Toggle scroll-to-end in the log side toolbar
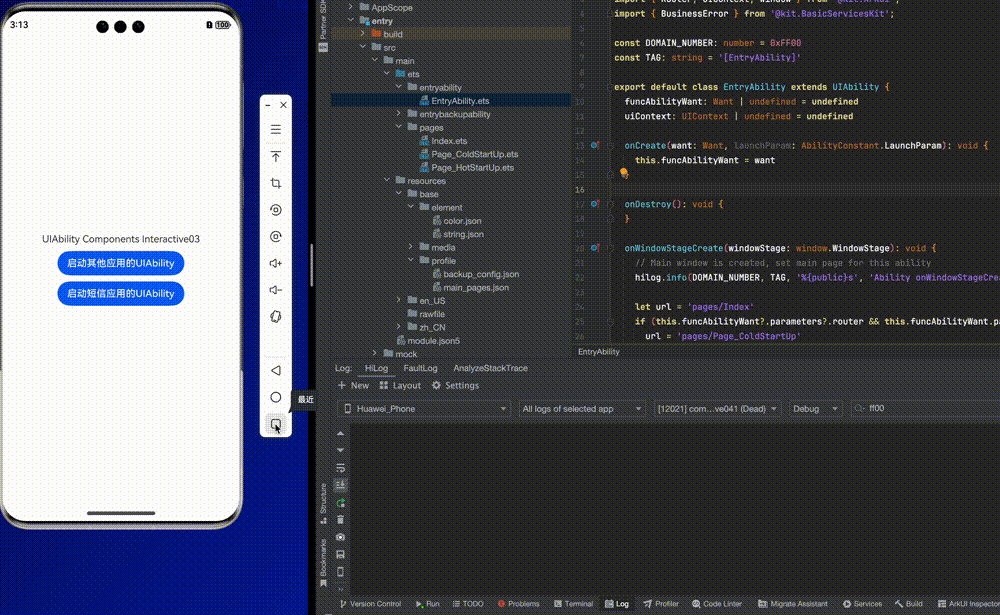 tap(341, 485)
